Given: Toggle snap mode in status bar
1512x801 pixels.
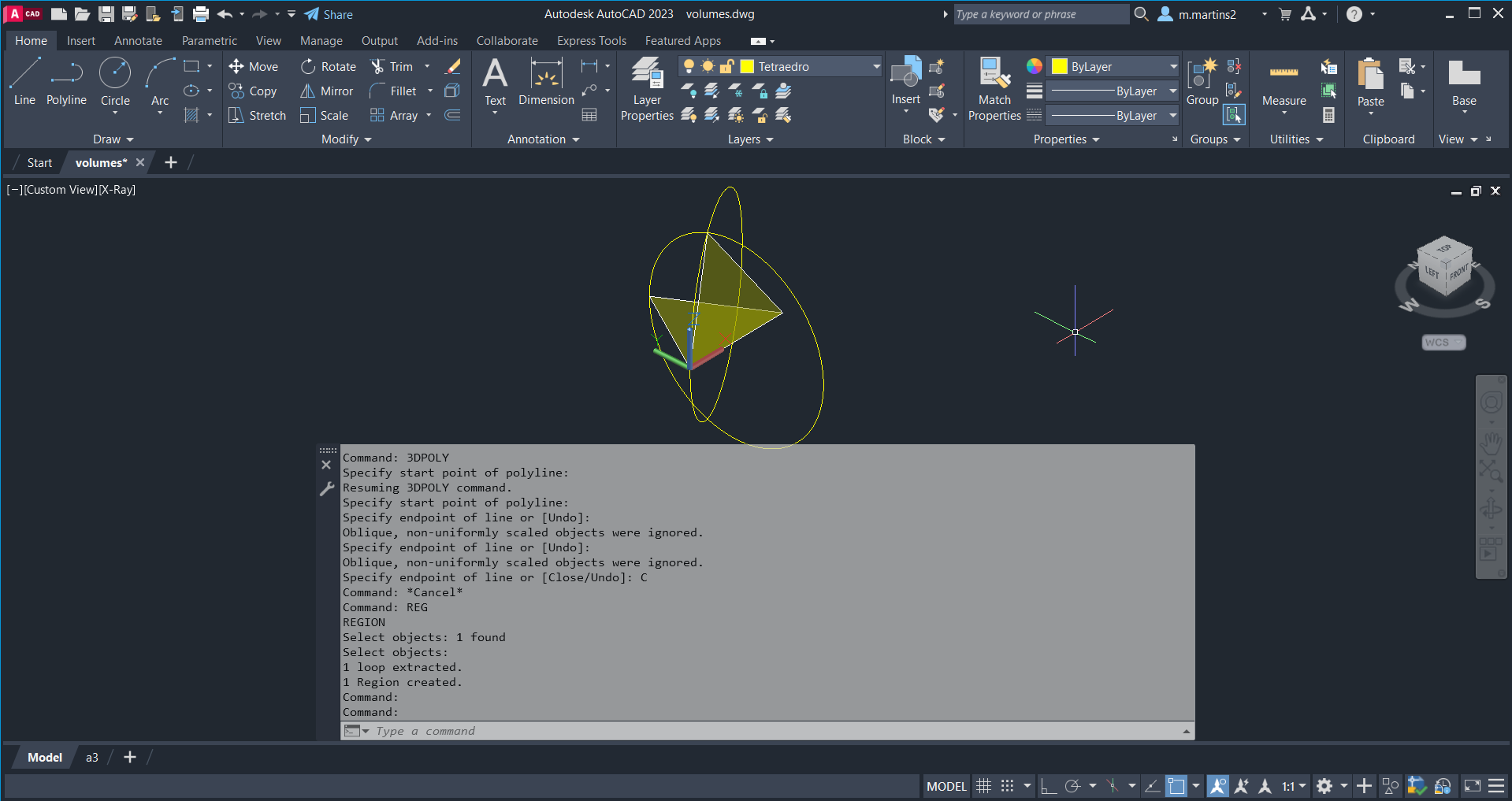Looking at the screenshot, I should pos(1008,786).
